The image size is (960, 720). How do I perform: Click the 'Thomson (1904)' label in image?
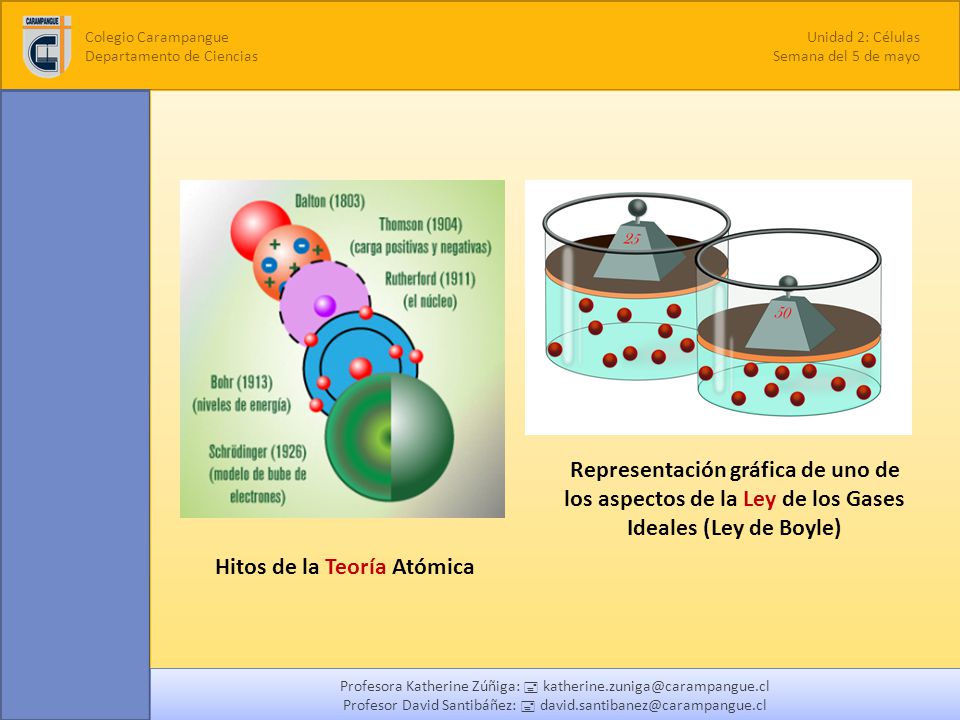(421, 224)
